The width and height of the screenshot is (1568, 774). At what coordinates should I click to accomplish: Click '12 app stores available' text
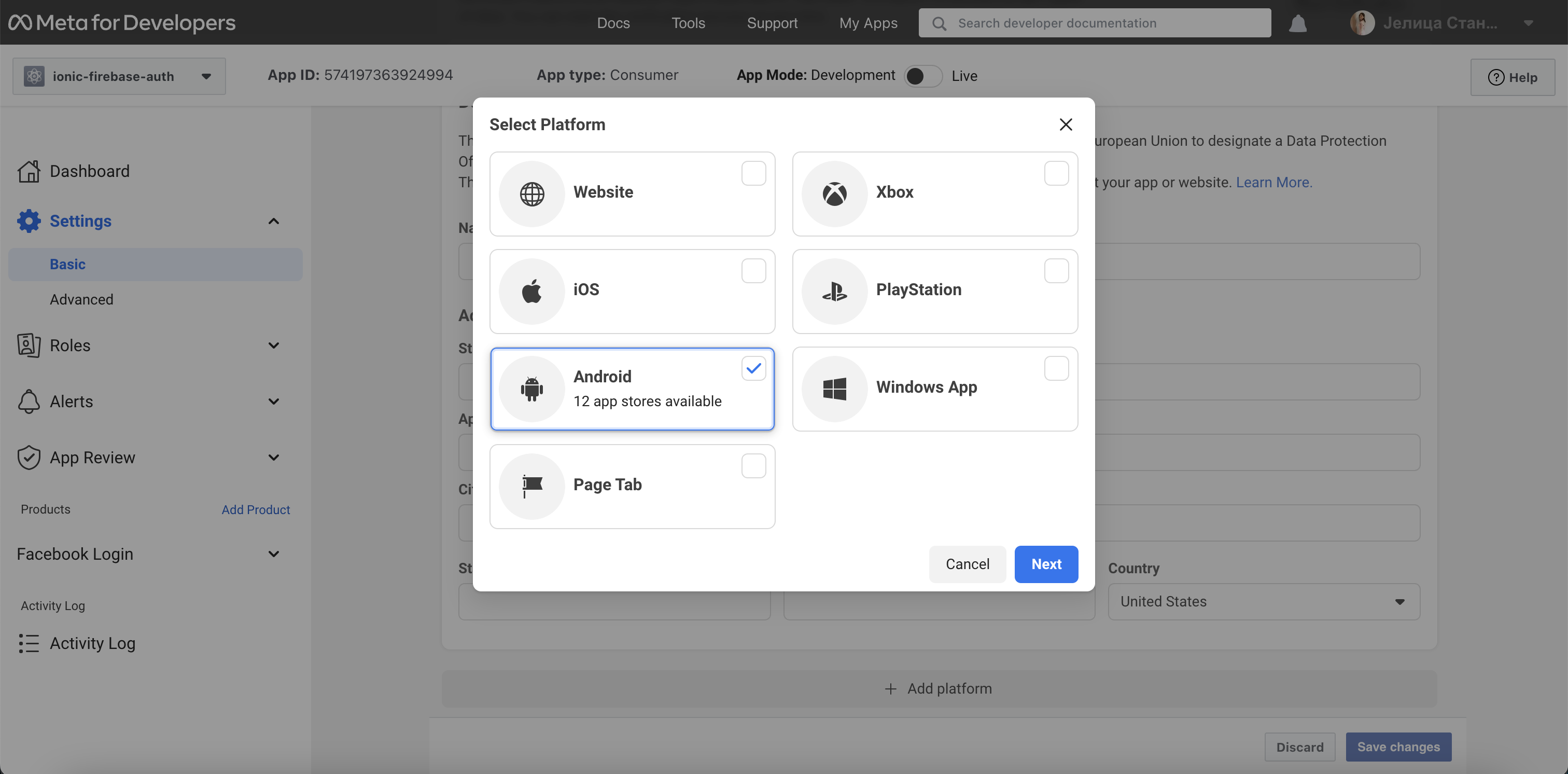tap(647, 402)
